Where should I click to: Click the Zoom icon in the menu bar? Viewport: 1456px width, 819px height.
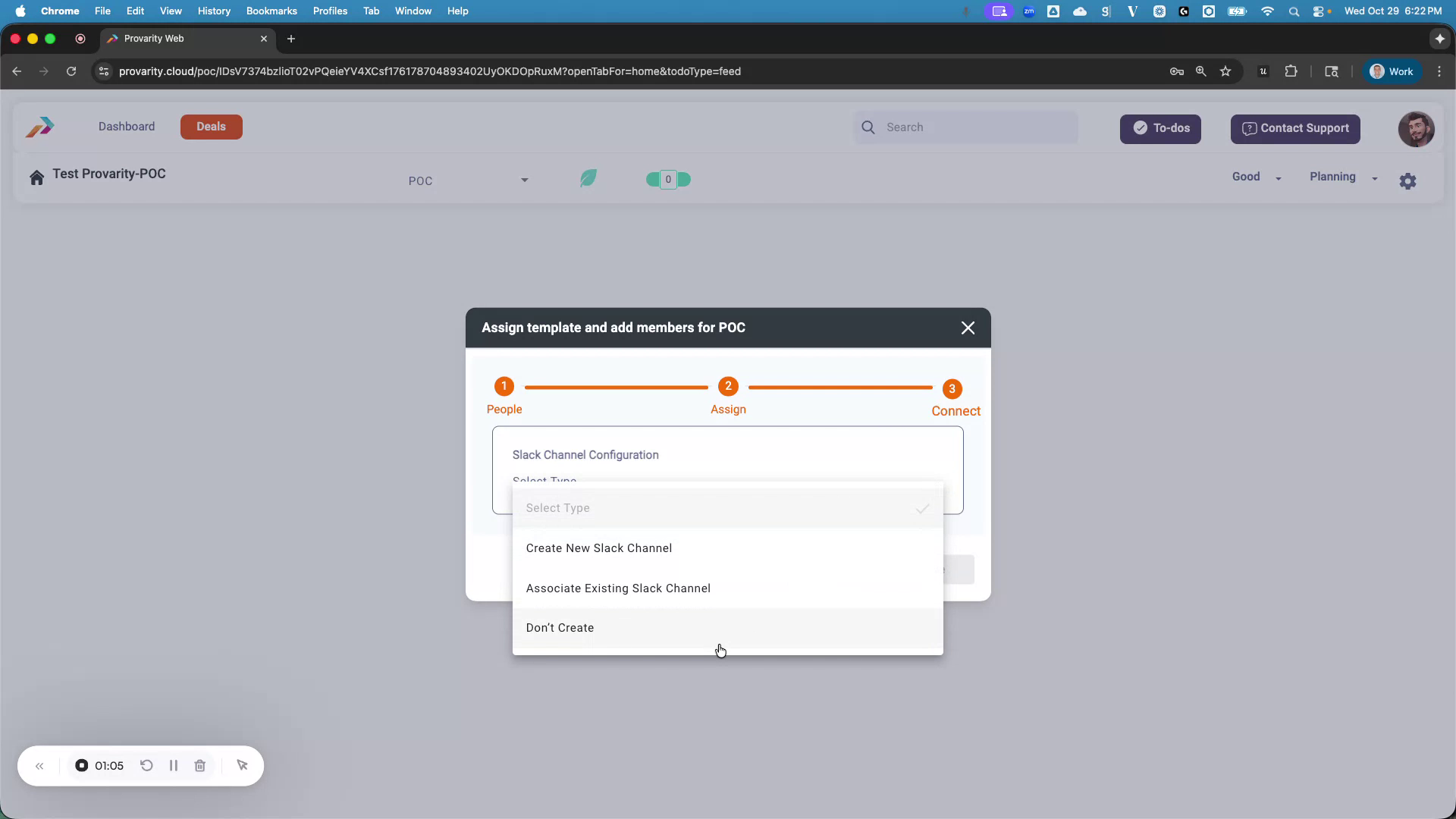pyautogui.click(x=1030, y=11)
